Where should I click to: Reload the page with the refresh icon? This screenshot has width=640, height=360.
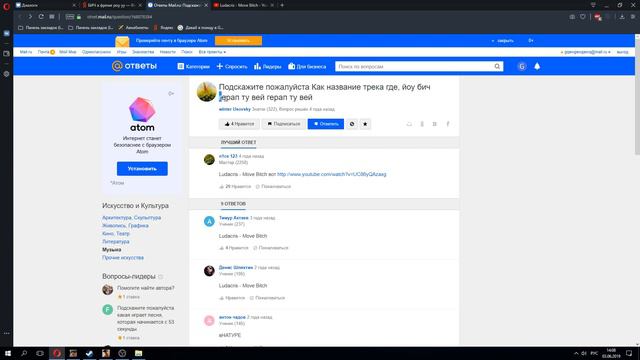tap(41, 17)
